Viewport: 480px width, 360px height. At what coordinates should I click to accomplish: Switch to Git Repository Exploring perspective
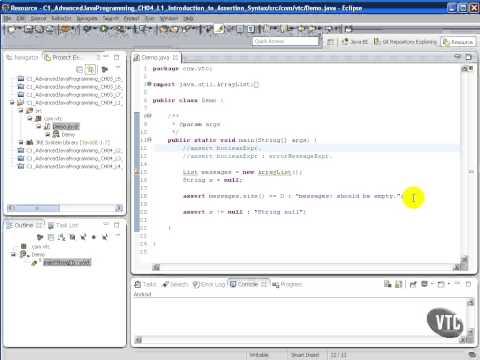tap(405, 42)
